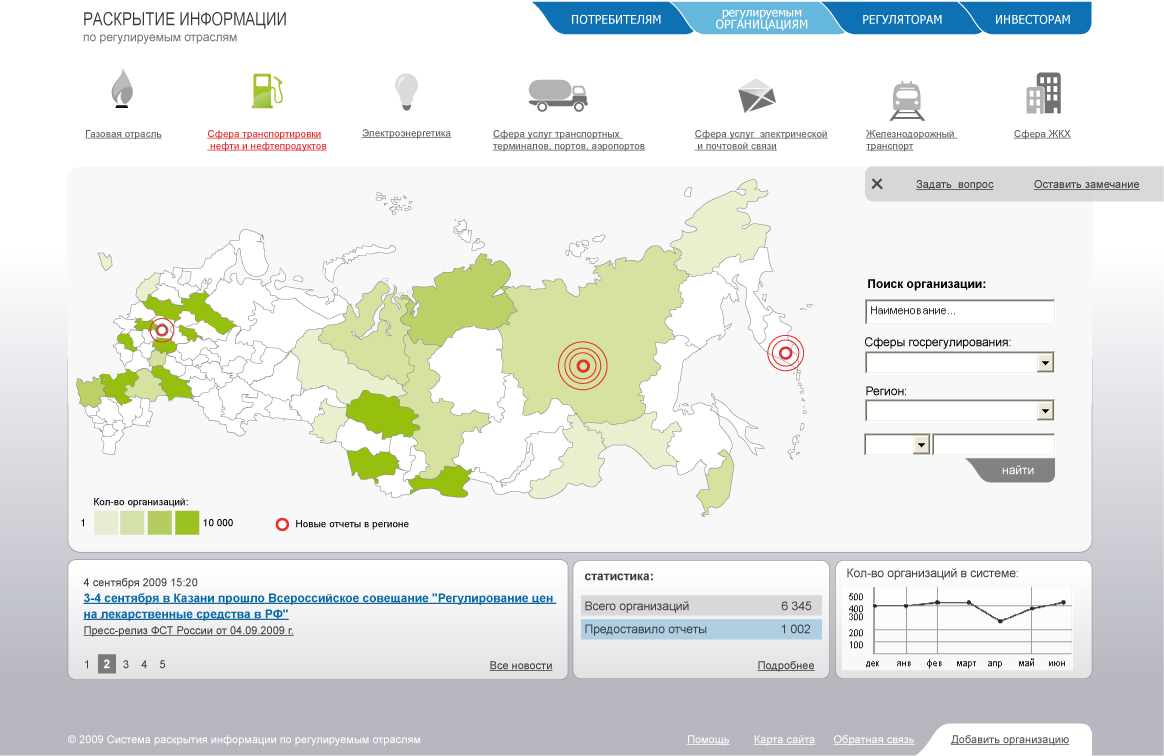Click the Оставить замечание link
Image resolution: width=1164 pixels, height=756 pixels.
pyautogui.click(x=1086, y=184)
